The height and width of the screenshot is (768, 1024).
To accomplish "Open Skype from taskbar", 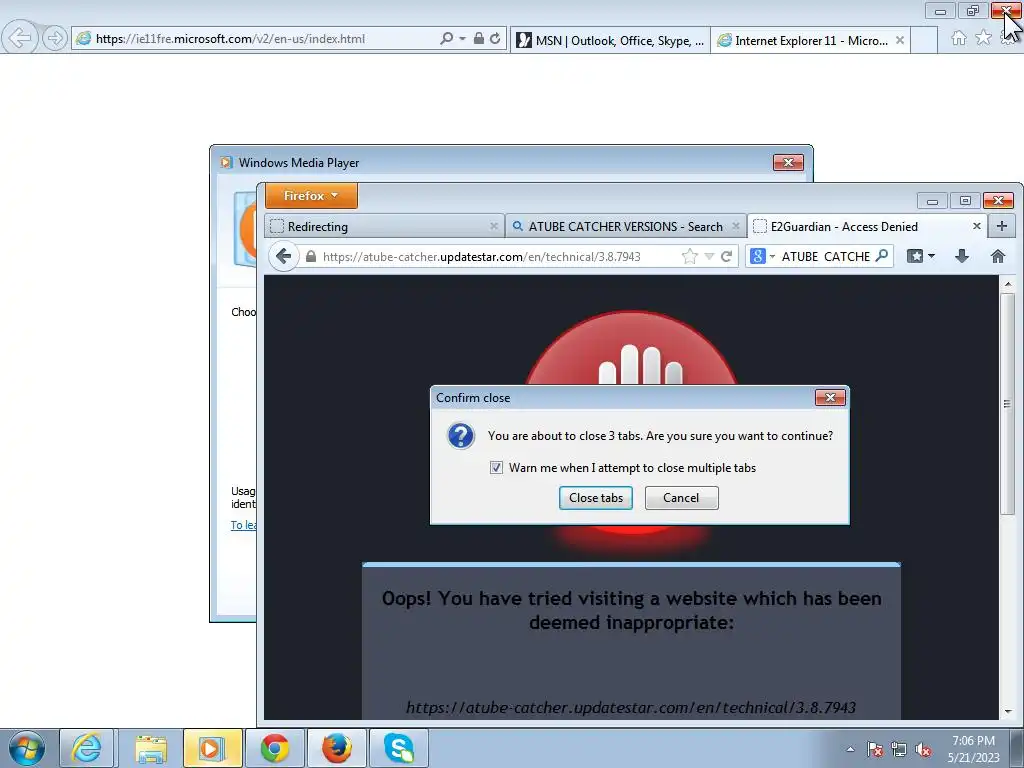I will click(399, 748).
